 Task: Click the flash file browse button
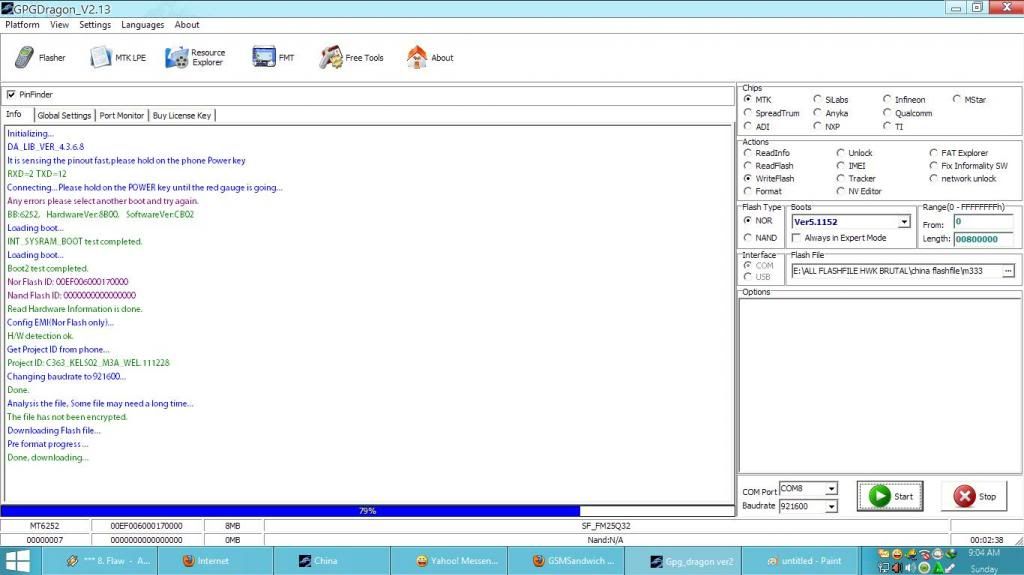pos(1008,271)
